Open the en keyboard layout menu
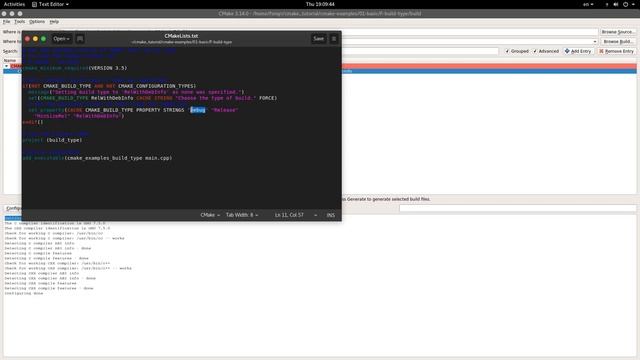 click(588, 4)
